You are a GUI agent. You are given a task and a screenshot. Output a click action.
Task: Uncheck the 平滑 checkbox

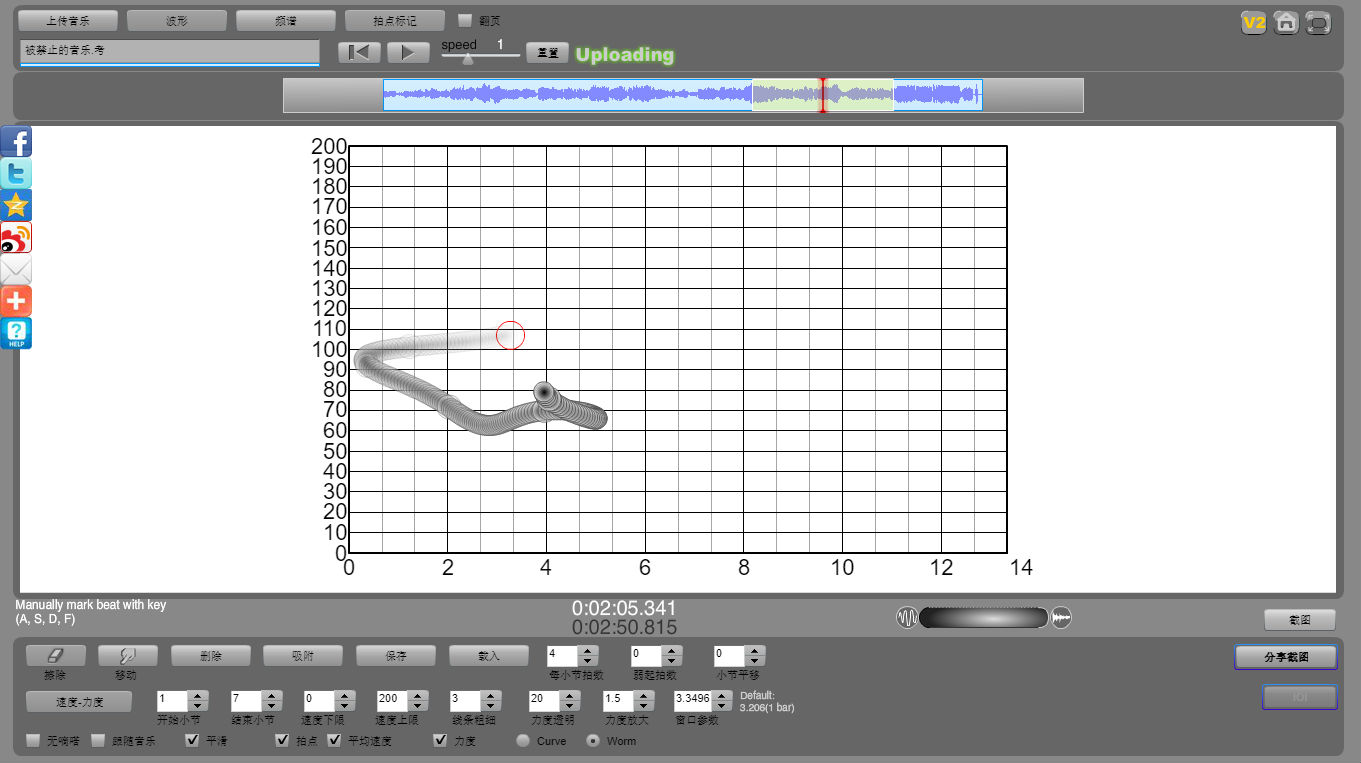coord(193,741)
